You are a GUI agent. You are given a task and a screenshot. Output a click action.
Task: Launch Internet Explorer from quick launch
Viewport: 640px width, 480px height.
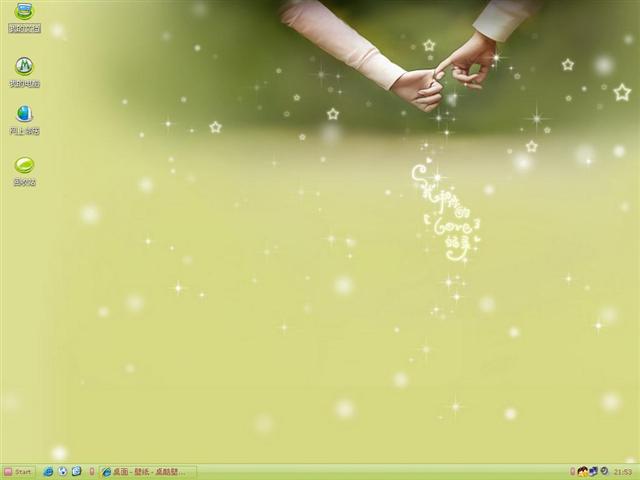click(x=48, y=472)
